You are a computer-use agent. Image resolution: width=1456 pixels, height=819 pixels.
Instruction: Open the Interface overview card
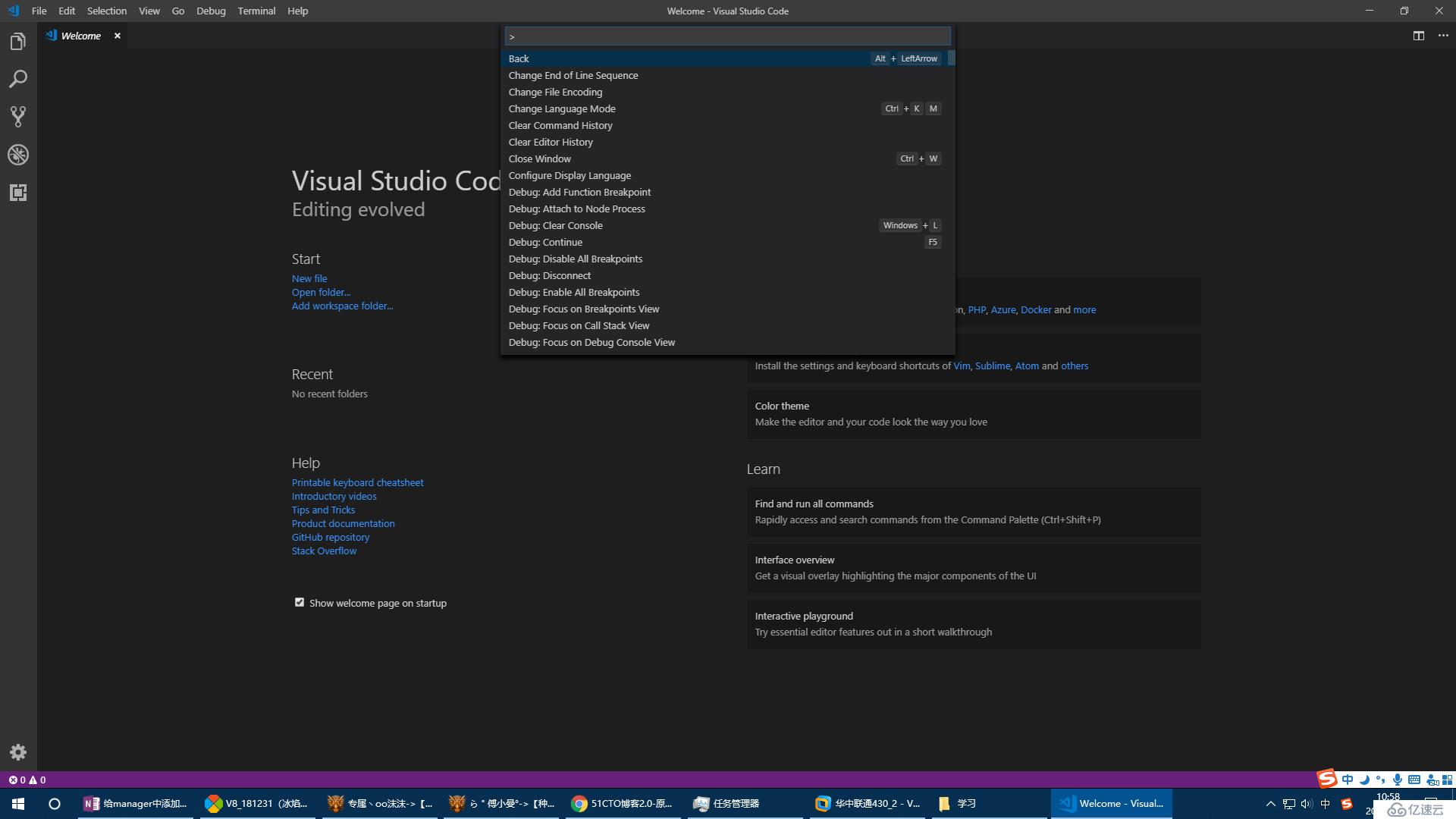pos(974,568)
